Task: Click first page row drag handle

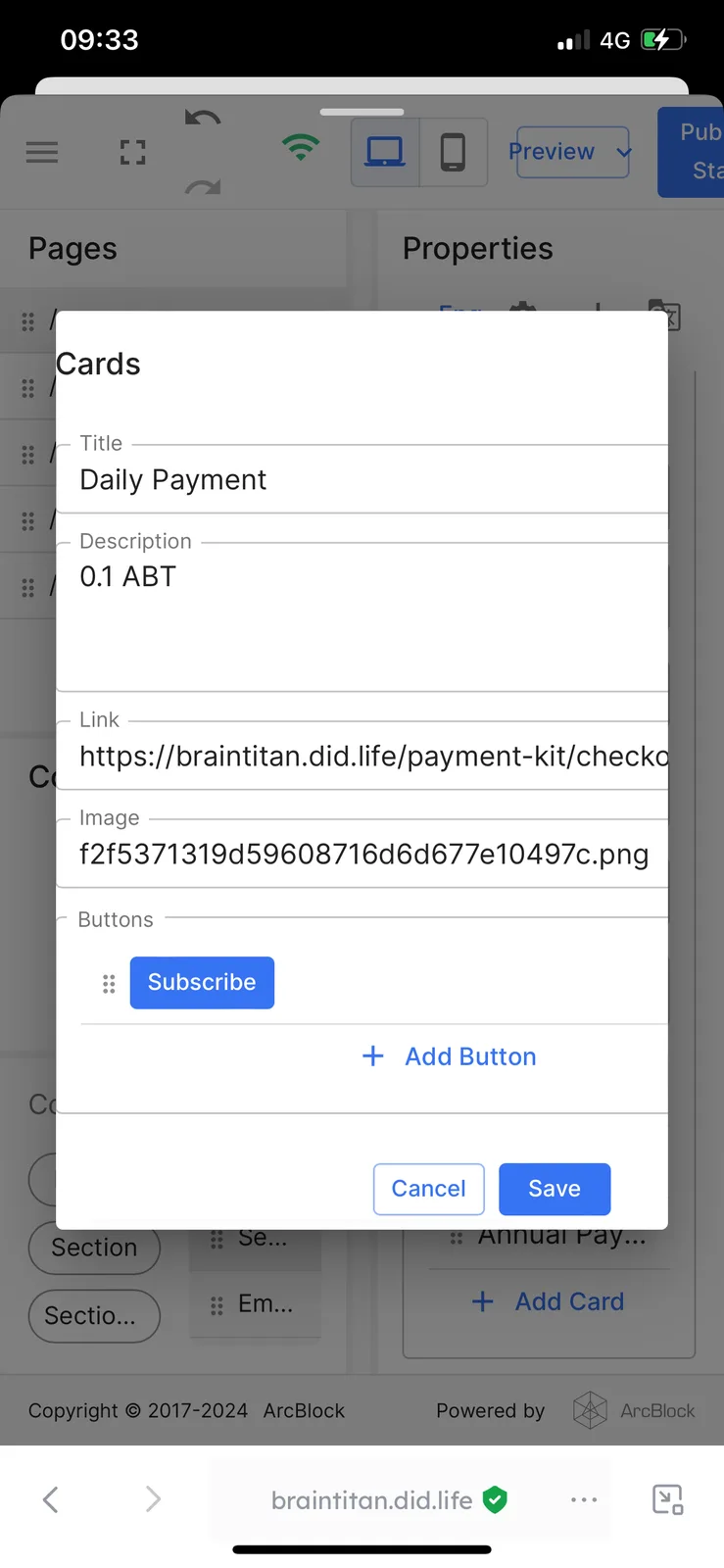Action: 28,321
